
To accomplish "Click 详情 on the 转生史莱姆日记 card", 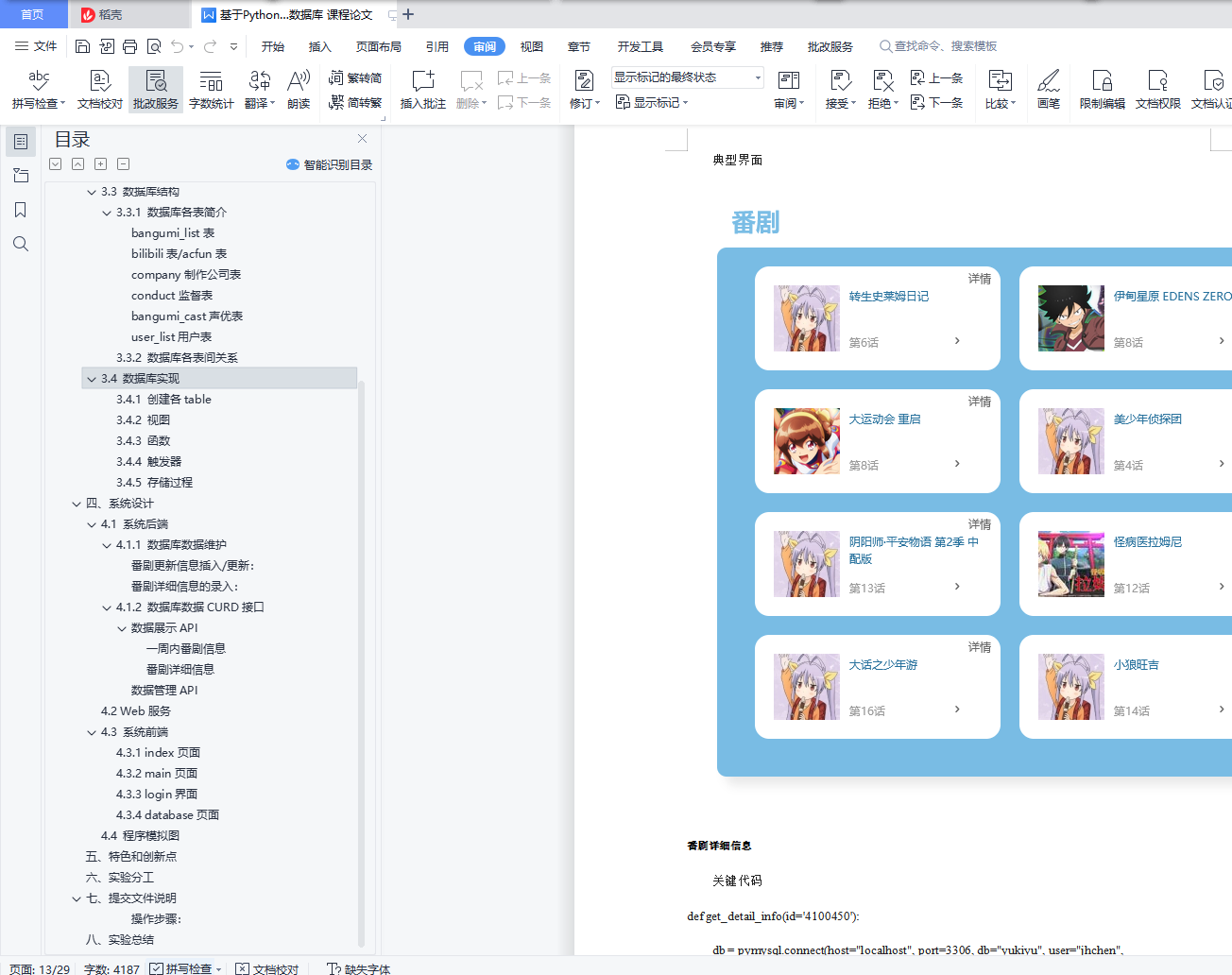I will point(980,279).
